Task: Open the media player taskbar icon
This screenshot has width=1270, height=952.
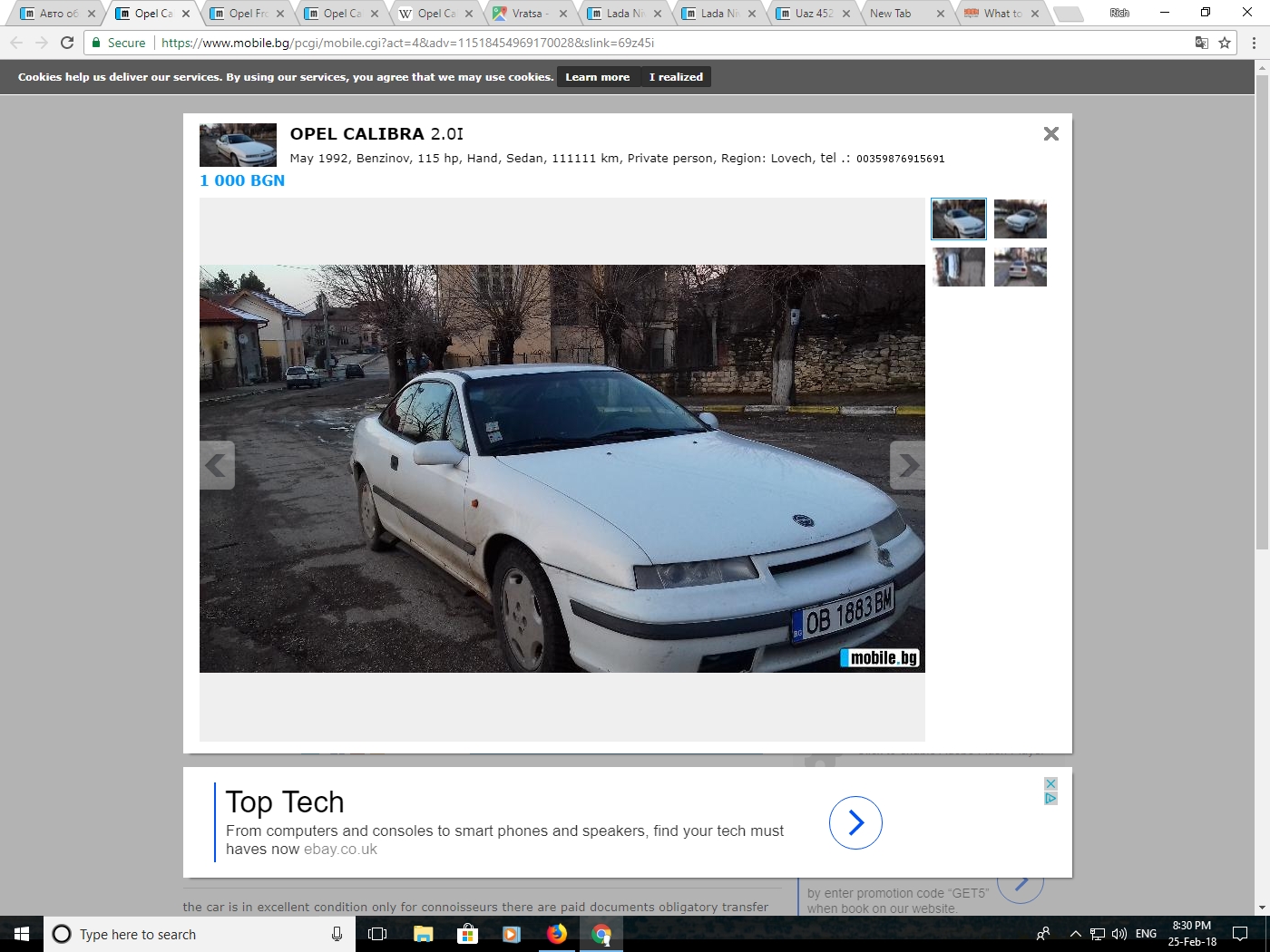Action: click(x=512, y=934)
